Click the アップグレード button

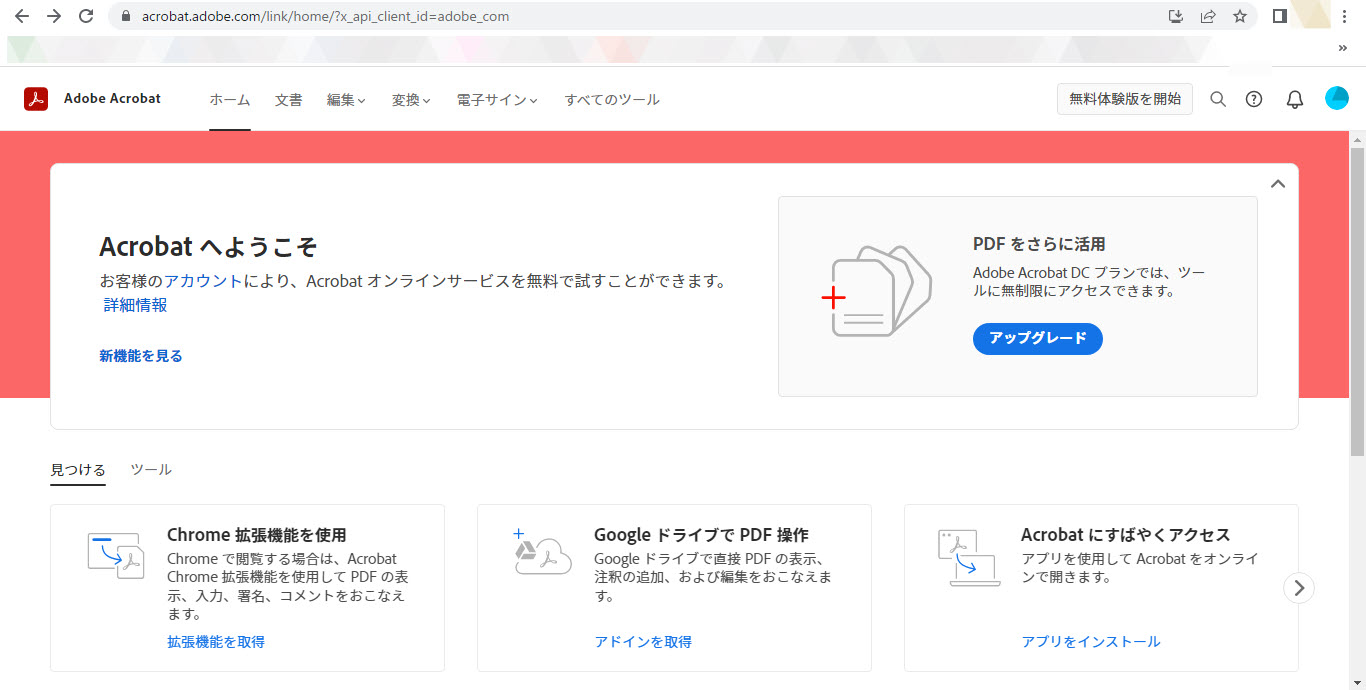pos(1037,339)
